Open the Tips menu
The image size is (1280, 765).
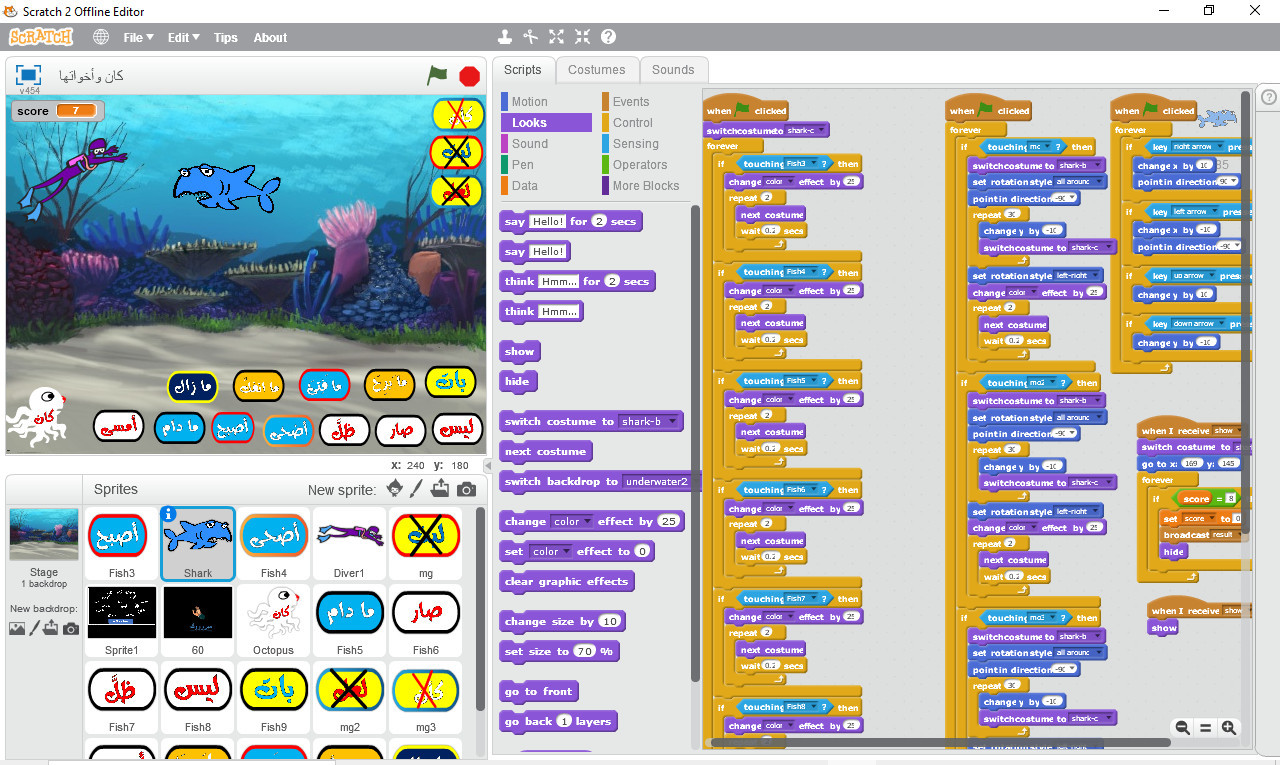[x=226, y=38]
